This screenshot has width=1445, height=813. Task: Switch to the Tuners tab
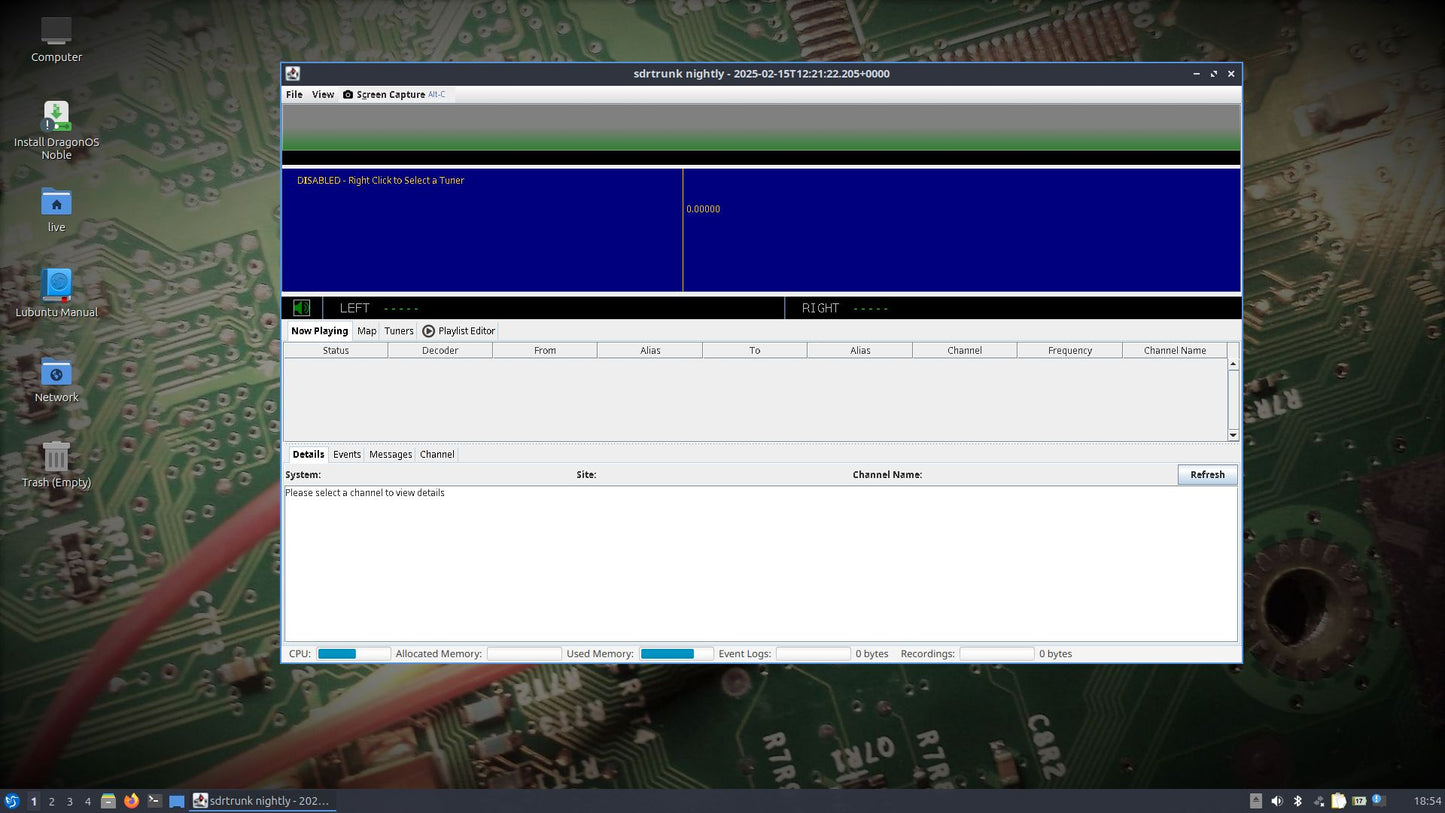click(x=399, y=331)
